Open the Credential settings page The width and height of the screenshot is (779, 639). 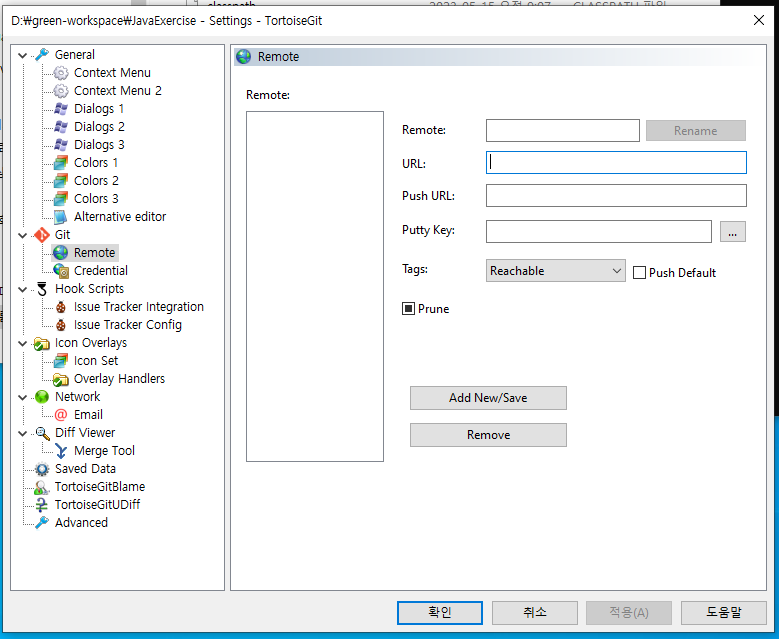101,271
